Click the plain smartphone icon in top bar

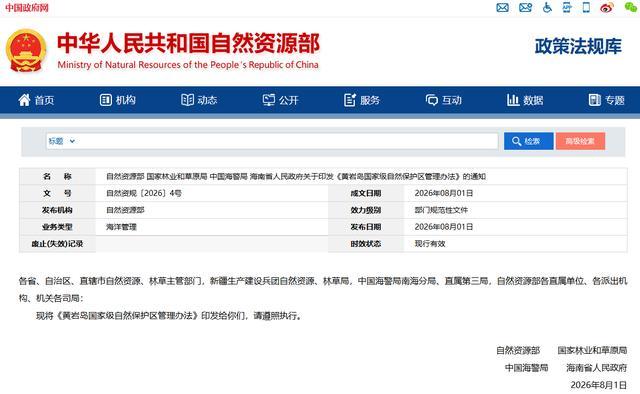coord(586,7)
